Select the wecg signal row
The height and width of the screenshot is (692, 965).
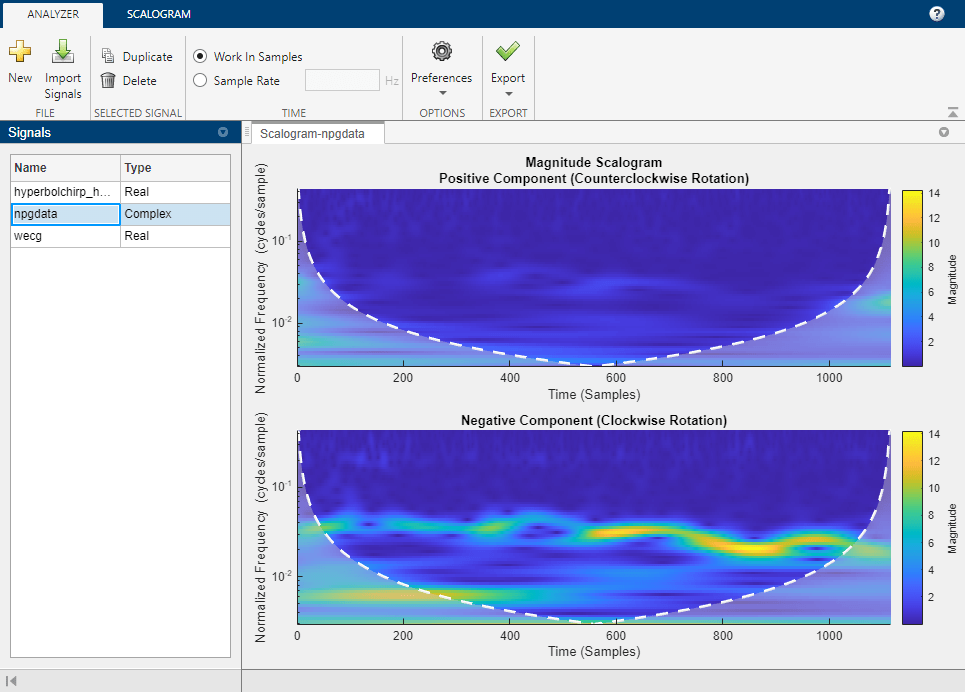coord(65,236)
